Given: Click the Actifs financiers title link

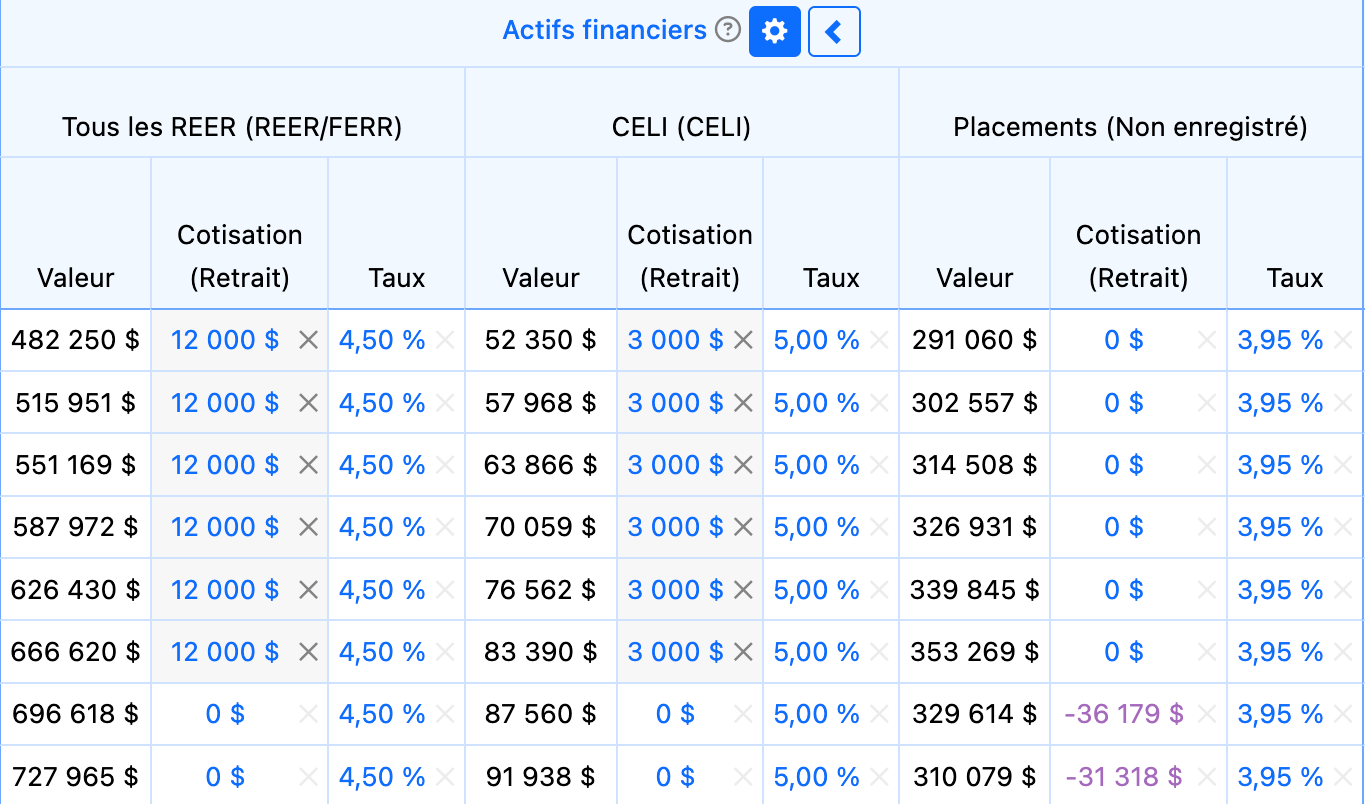Looking at the screenshot, I should coord(604,30).
